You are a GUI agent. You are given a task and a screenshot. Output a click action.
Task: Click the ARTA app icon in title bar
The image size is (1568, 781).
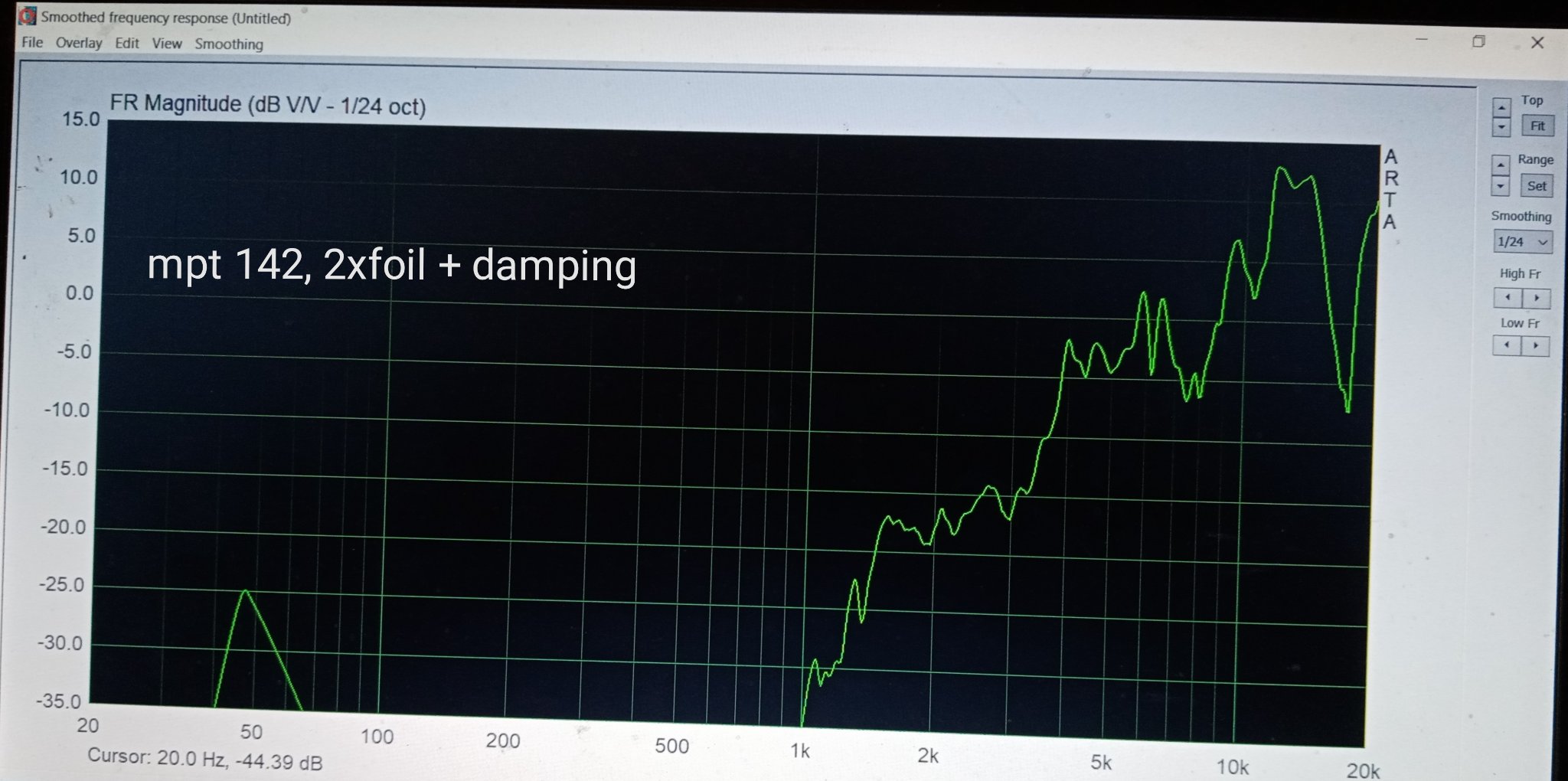point(27,15)
